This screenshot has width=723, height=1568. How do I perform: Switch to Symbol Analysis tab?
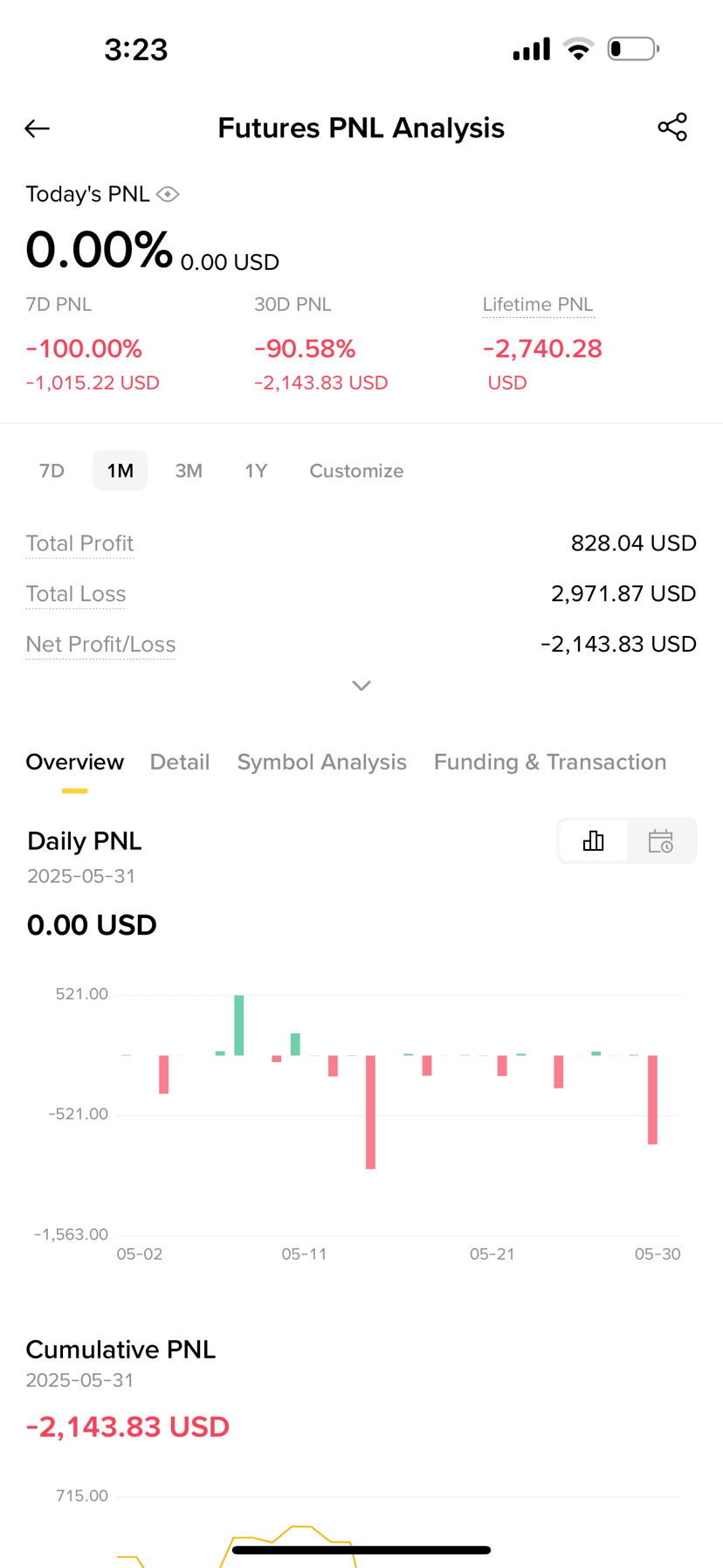point(322,762)
